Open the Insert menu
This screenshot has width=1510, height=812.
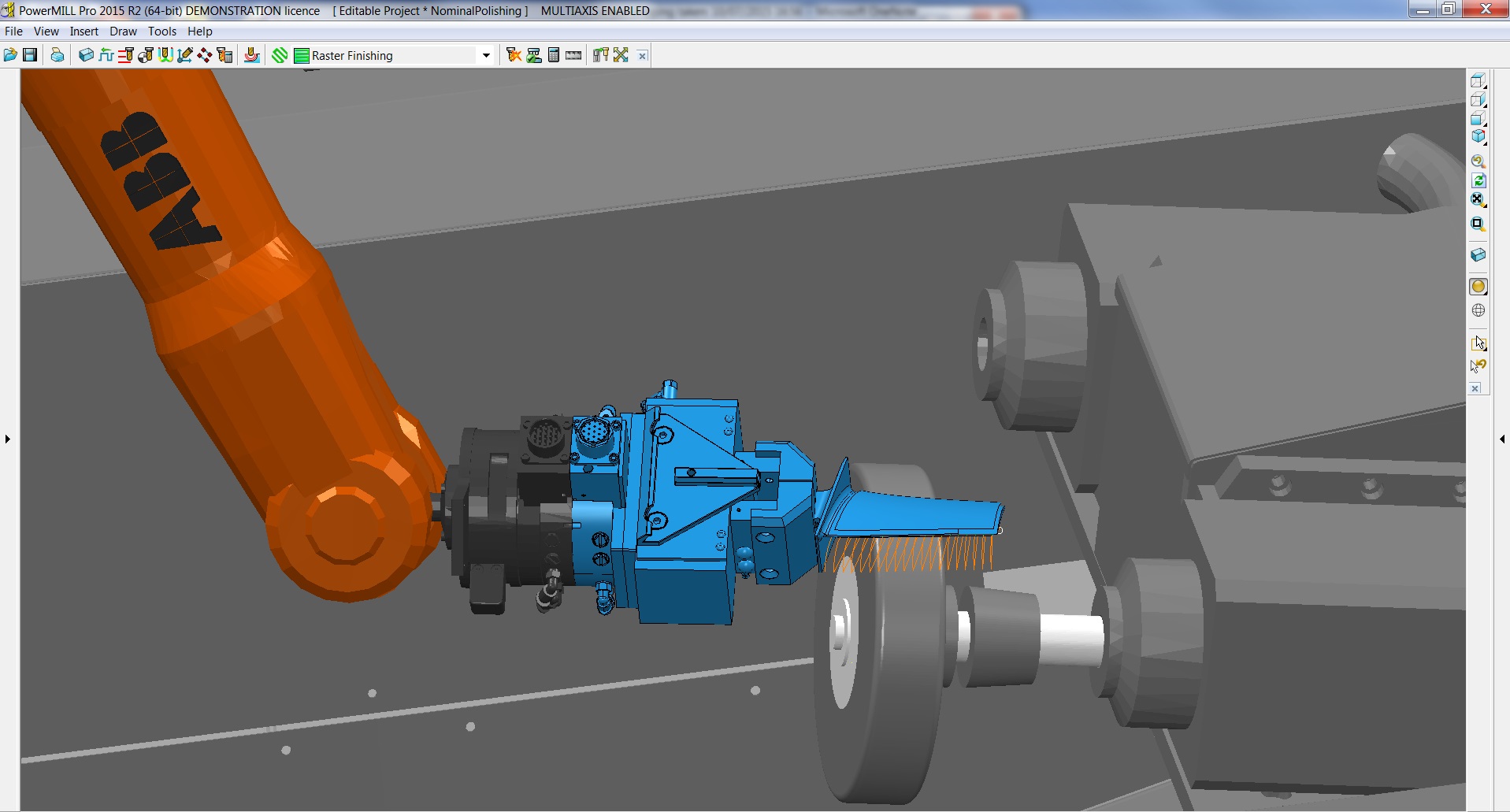tap(84, 32)
